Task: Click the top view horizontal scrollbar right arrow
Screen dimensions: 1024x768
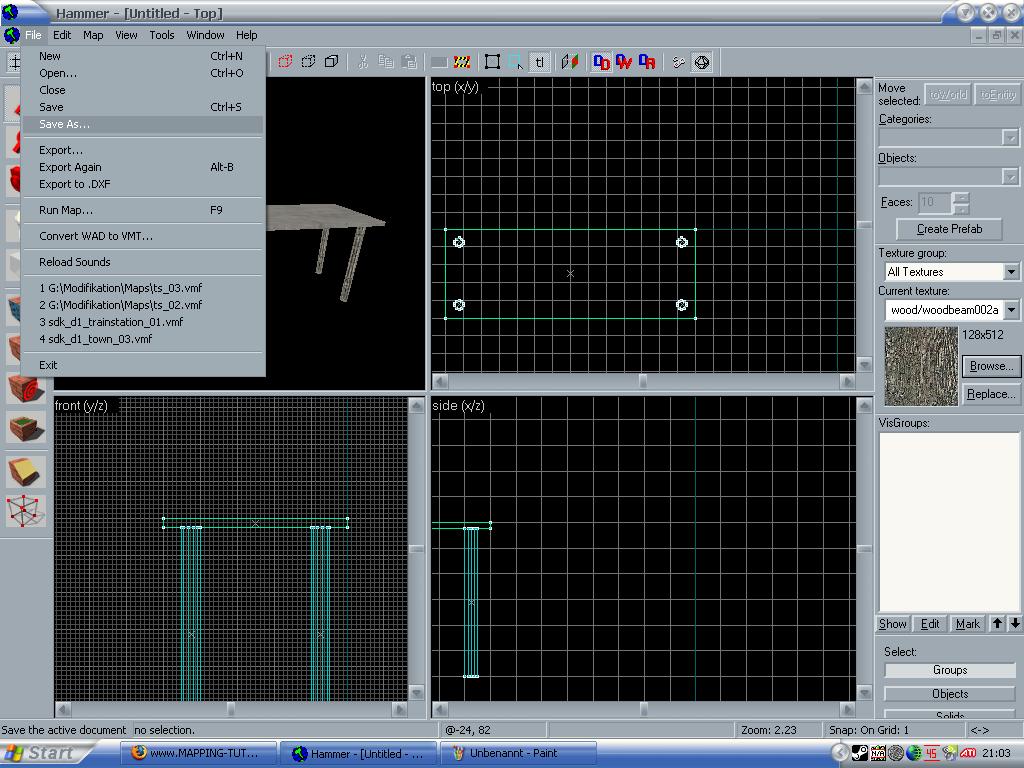Action: [x=848, y=381]
